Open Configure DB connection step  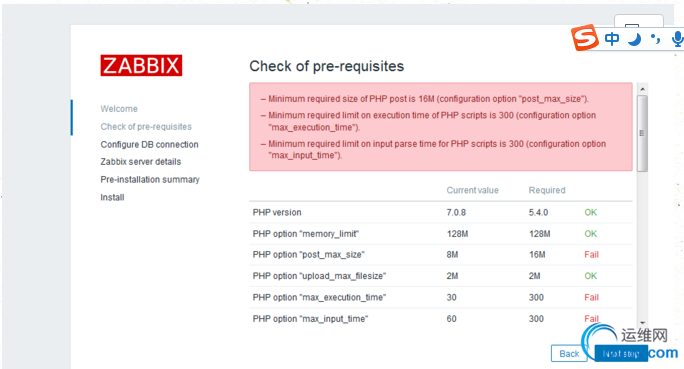pyautogui.click(x=149, y=144)
